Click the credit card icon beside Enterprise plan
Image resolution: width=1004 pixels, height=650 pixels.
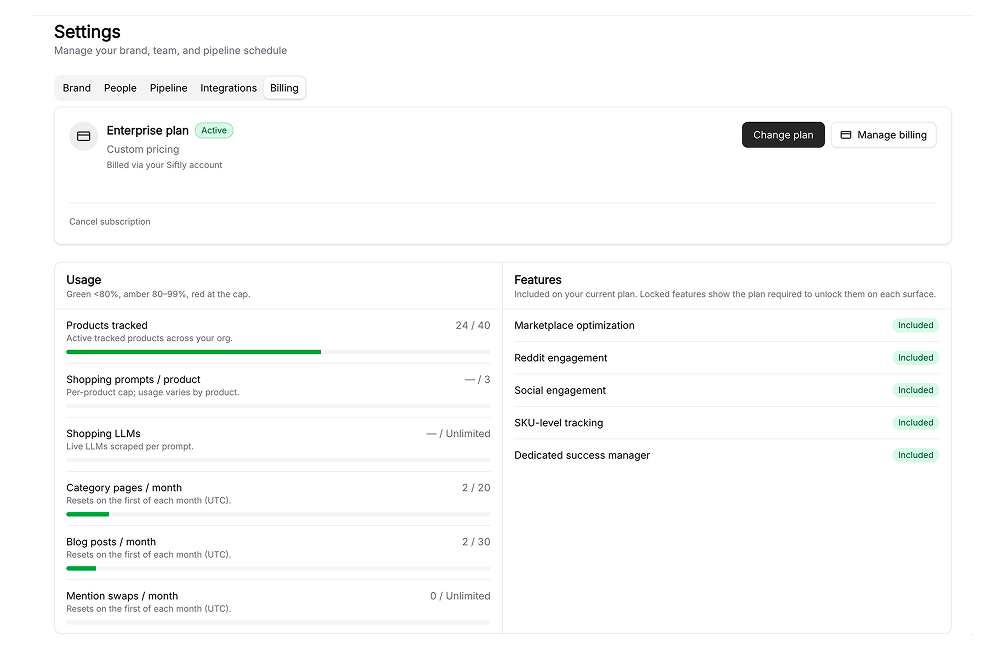[x=83, y=136]
